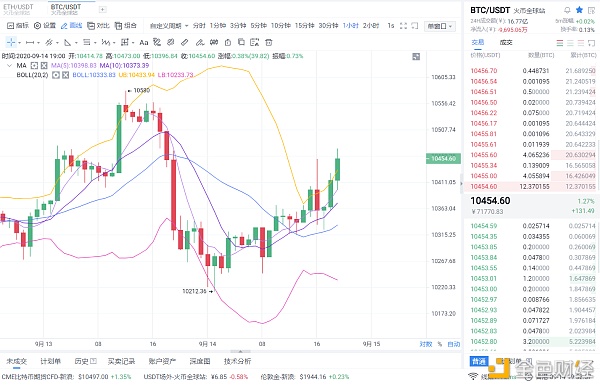
Task: Open the 未成交 open orders tab
Action: [16, 361]
